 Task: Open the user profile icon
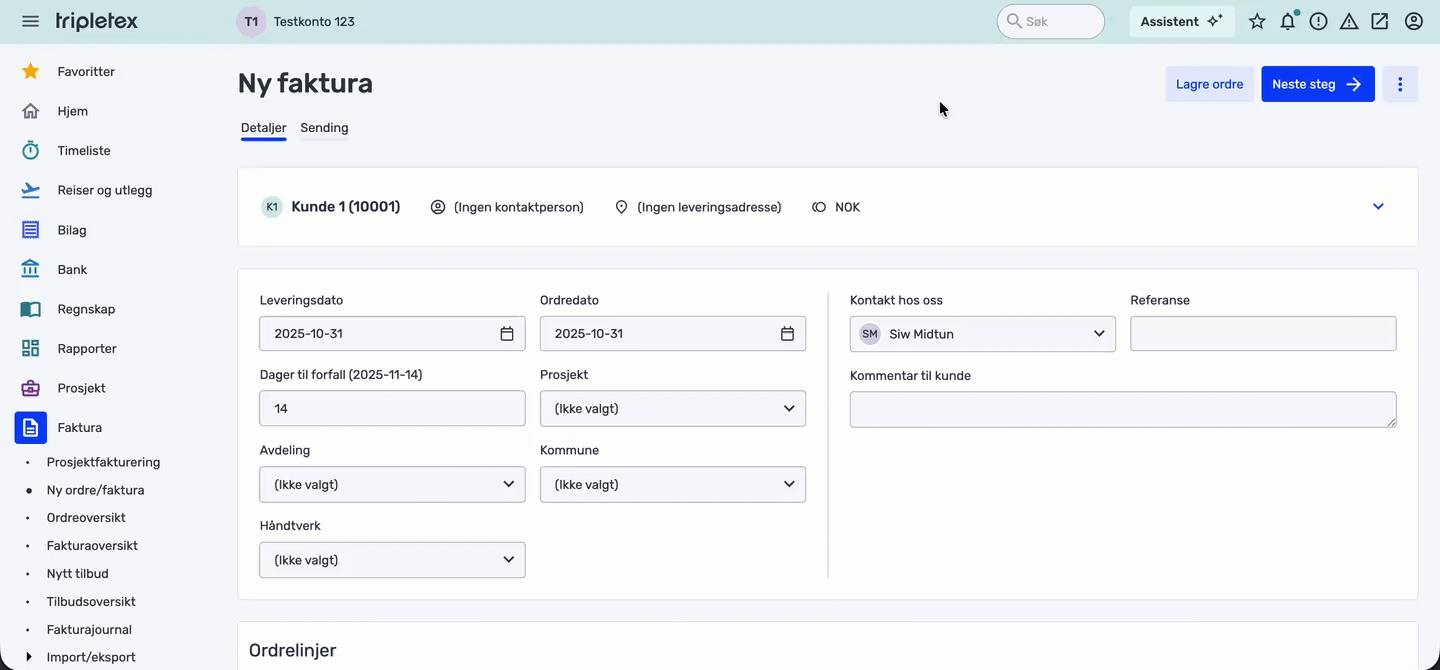click(x=1413, y=21)
